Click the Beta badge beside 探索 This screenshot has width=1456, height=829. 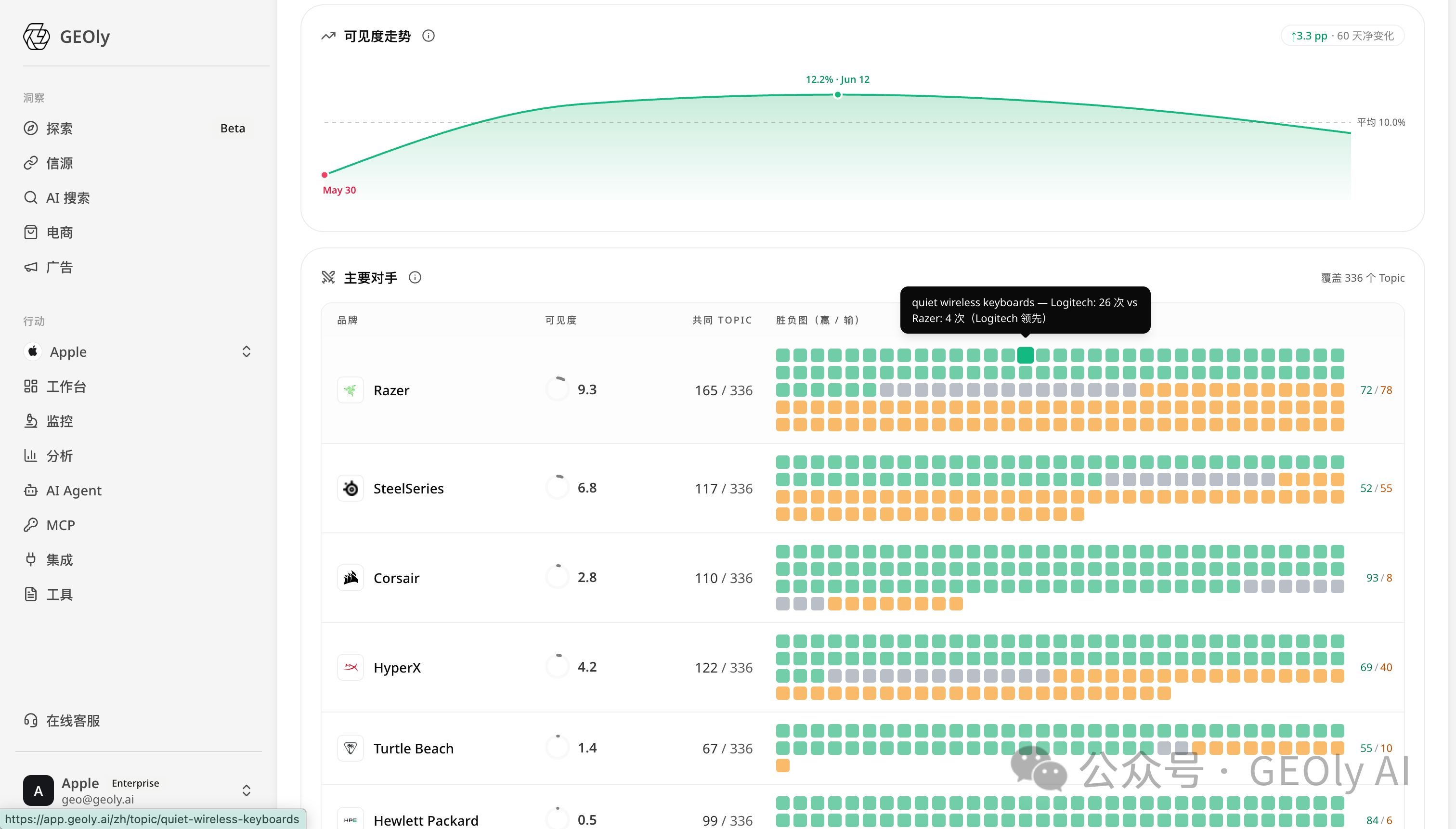[x=233, y=129]
